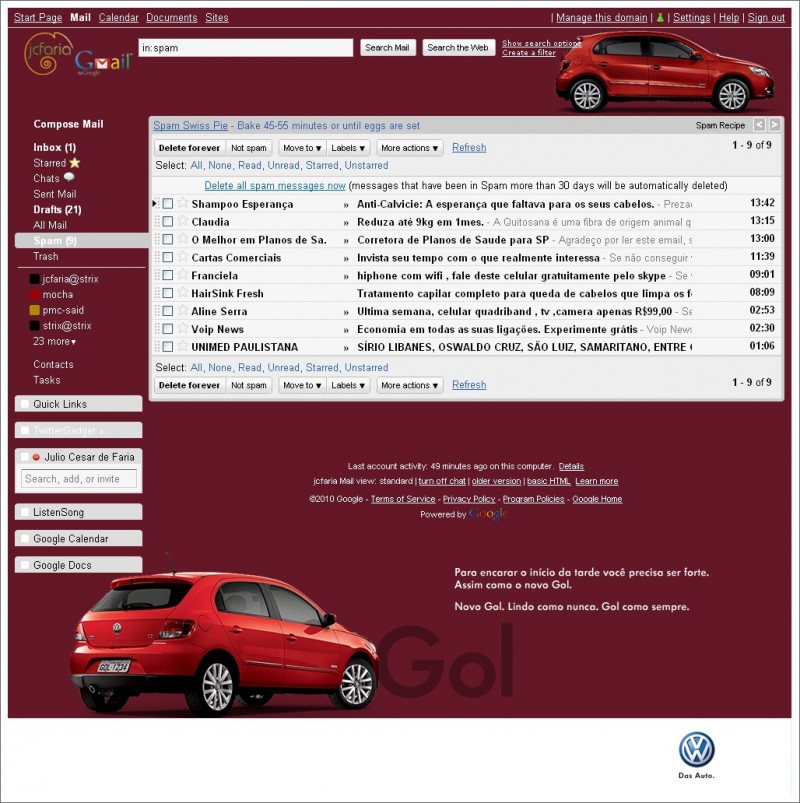
Task: Click the in:spam search field
Action: (x=246, y=48)
